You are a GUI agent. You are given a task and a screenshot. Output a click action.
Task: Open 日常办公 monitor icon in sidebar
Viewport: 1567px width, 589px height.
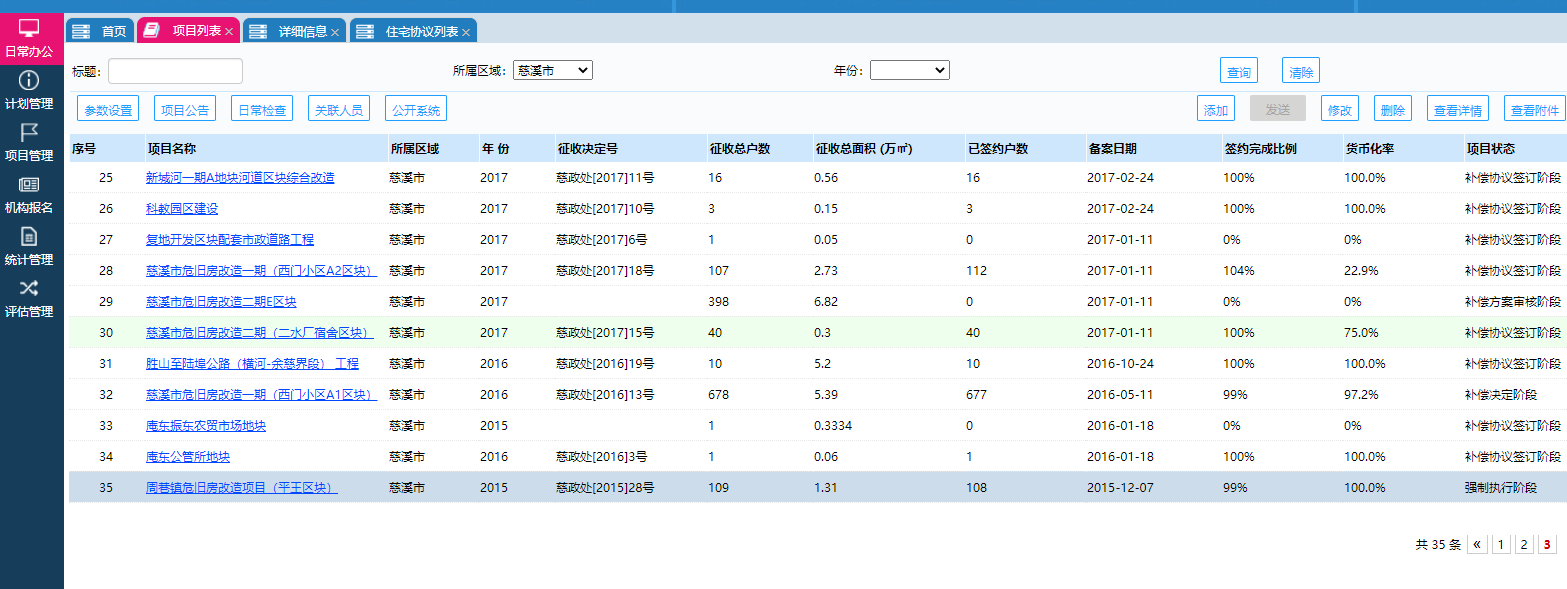[29, 28]
